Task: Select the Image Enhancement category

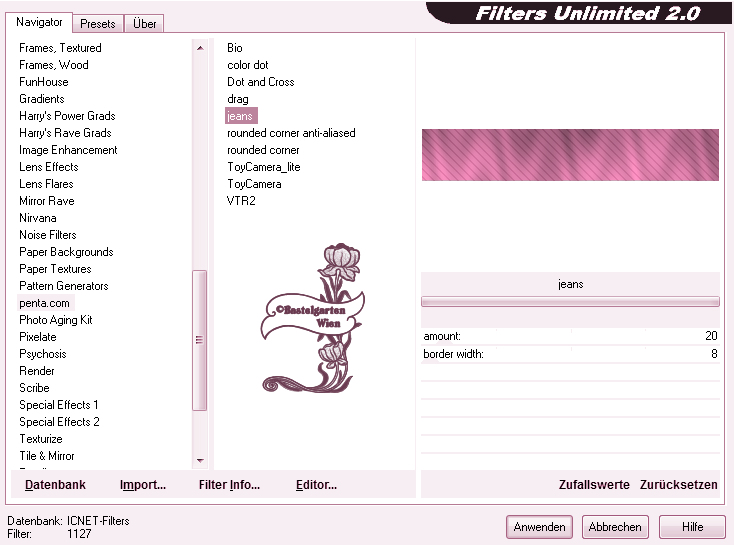Action: click(x=68, y=150)
